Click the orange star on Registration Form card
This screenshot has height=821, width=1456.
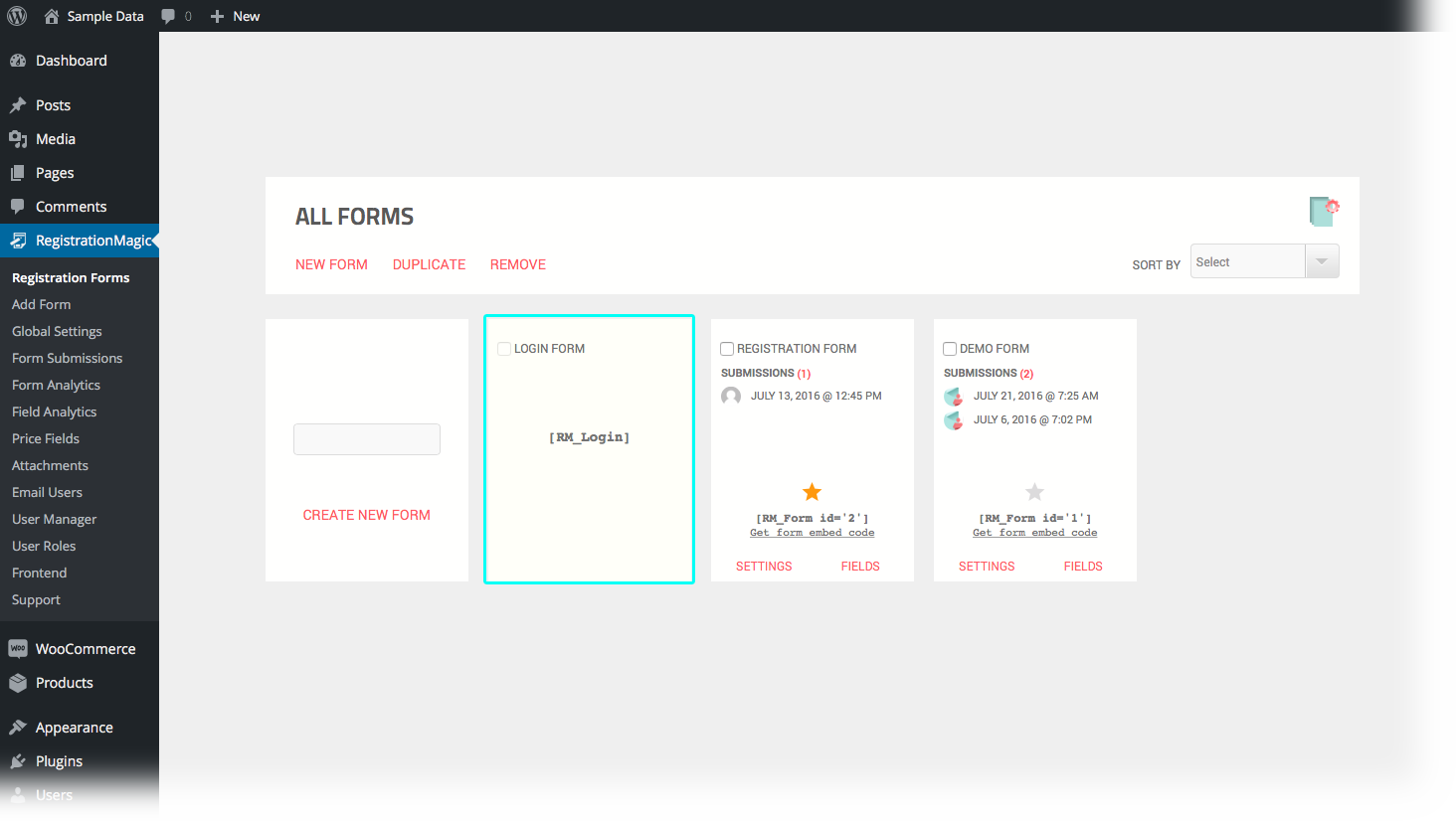coord(812,492)
